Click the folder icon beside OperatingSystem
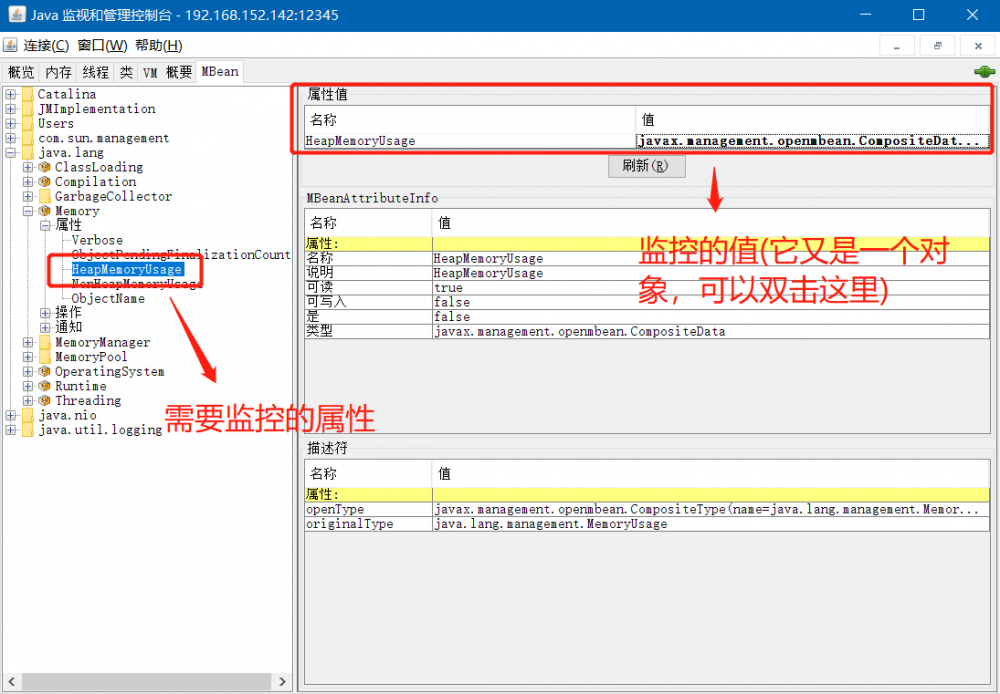 44,371
